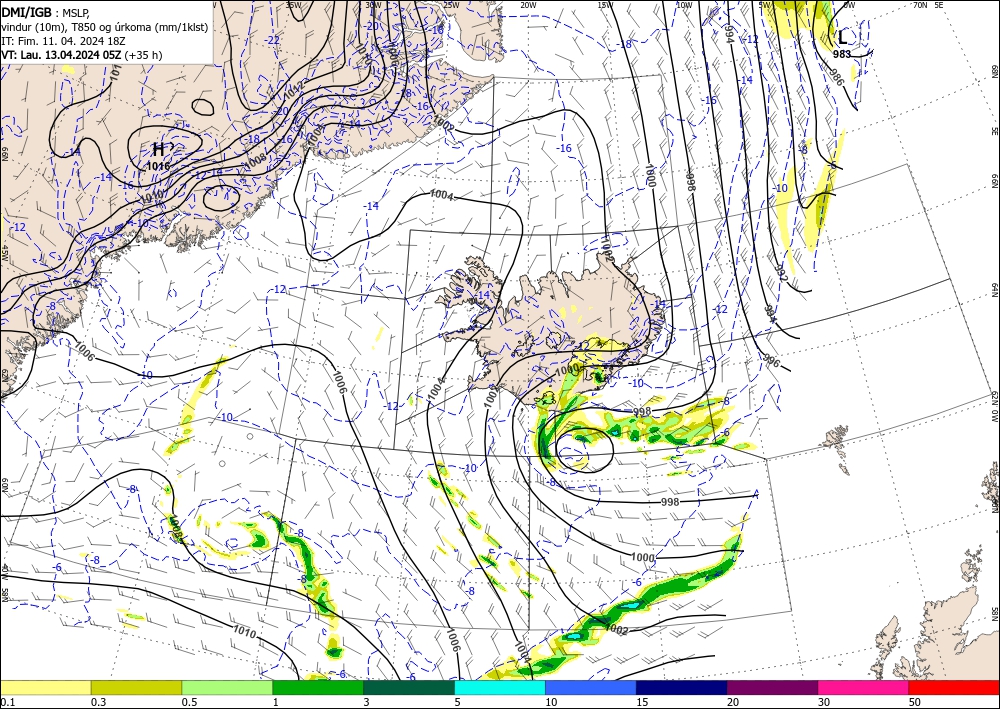Viewport: 1000px width, 709px height.
Task: Click the small closed isobar south of Iceland
Action: coord(585,450)
